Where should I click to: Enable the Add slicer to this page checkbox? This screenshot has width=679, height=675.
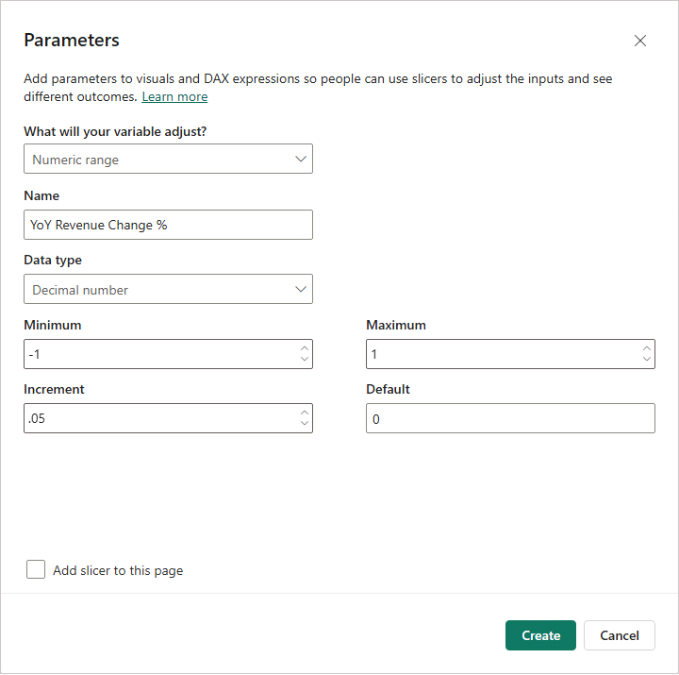tap(36, 570)
